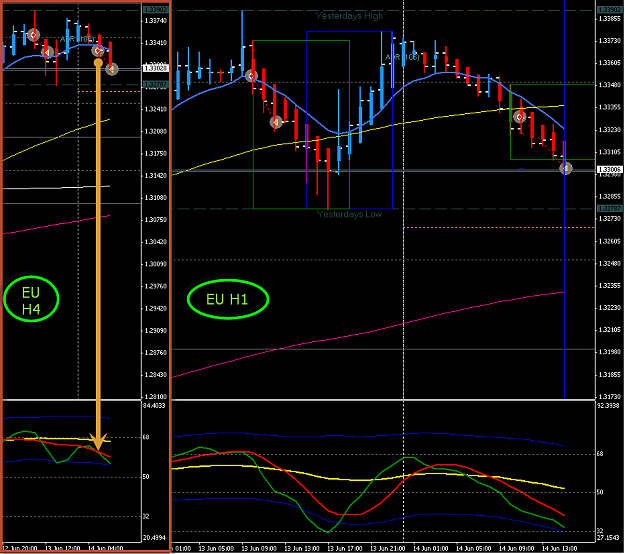Image resolution: width=625 pixels, height=554 pixels.
Task: Click the 13 Jun 17:00 time label
Action: pos(345,549)
